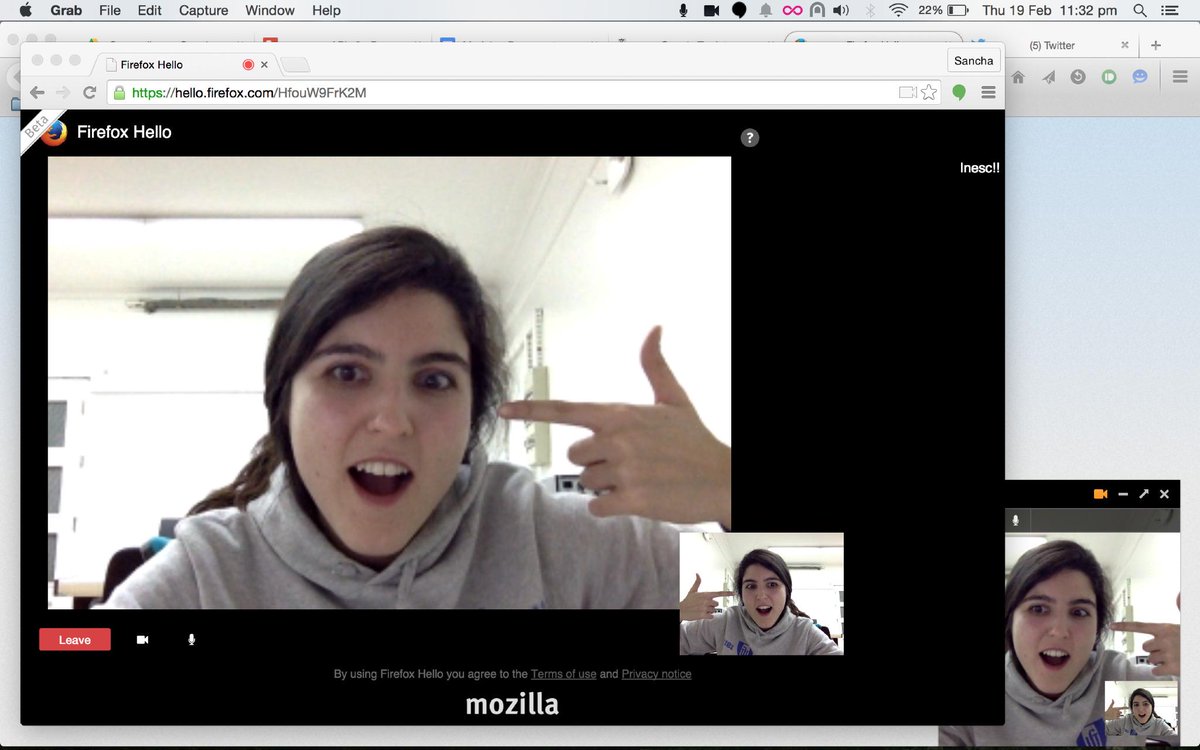Viewport: 1200px width, 750px height.
Task: Mute the microphone in the Hello conversation
Action: [191, 639]
